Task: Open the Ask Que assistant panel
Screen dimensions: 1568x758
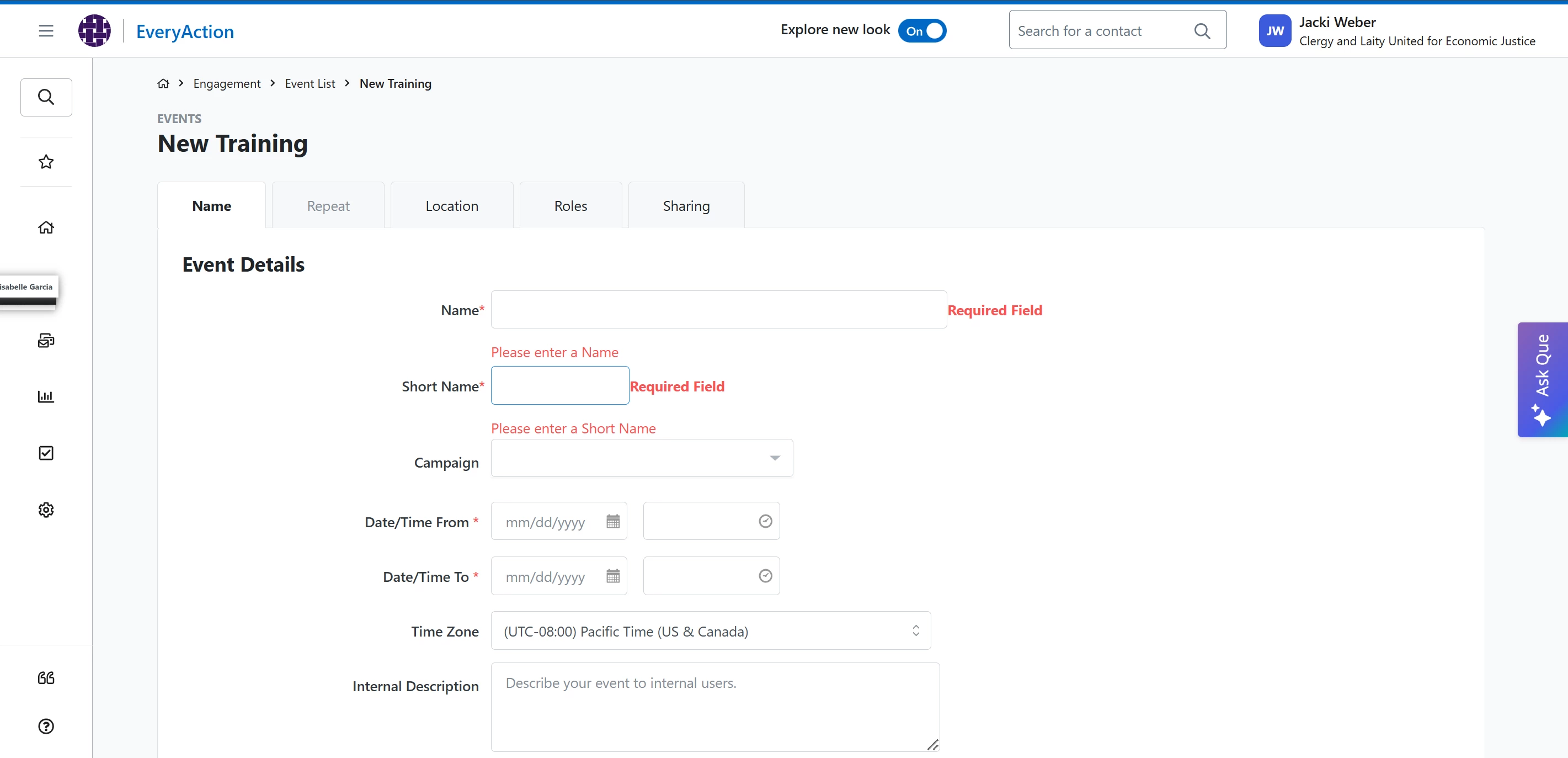Action: (1542, 380)
